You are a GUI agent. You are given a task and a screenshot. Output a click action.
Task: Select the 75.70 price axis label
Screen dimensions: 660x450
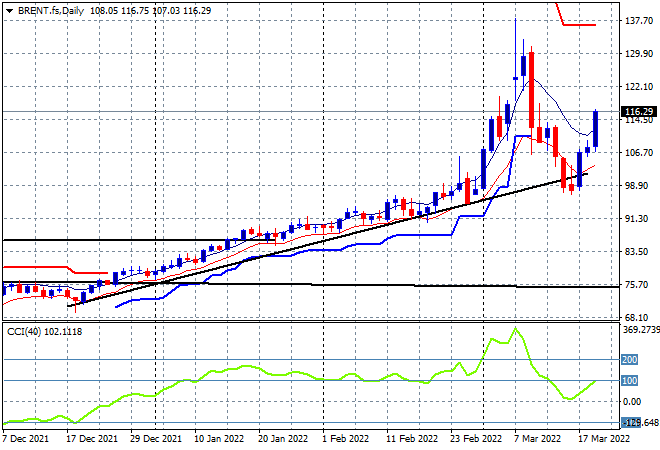(x=637, y=285)
